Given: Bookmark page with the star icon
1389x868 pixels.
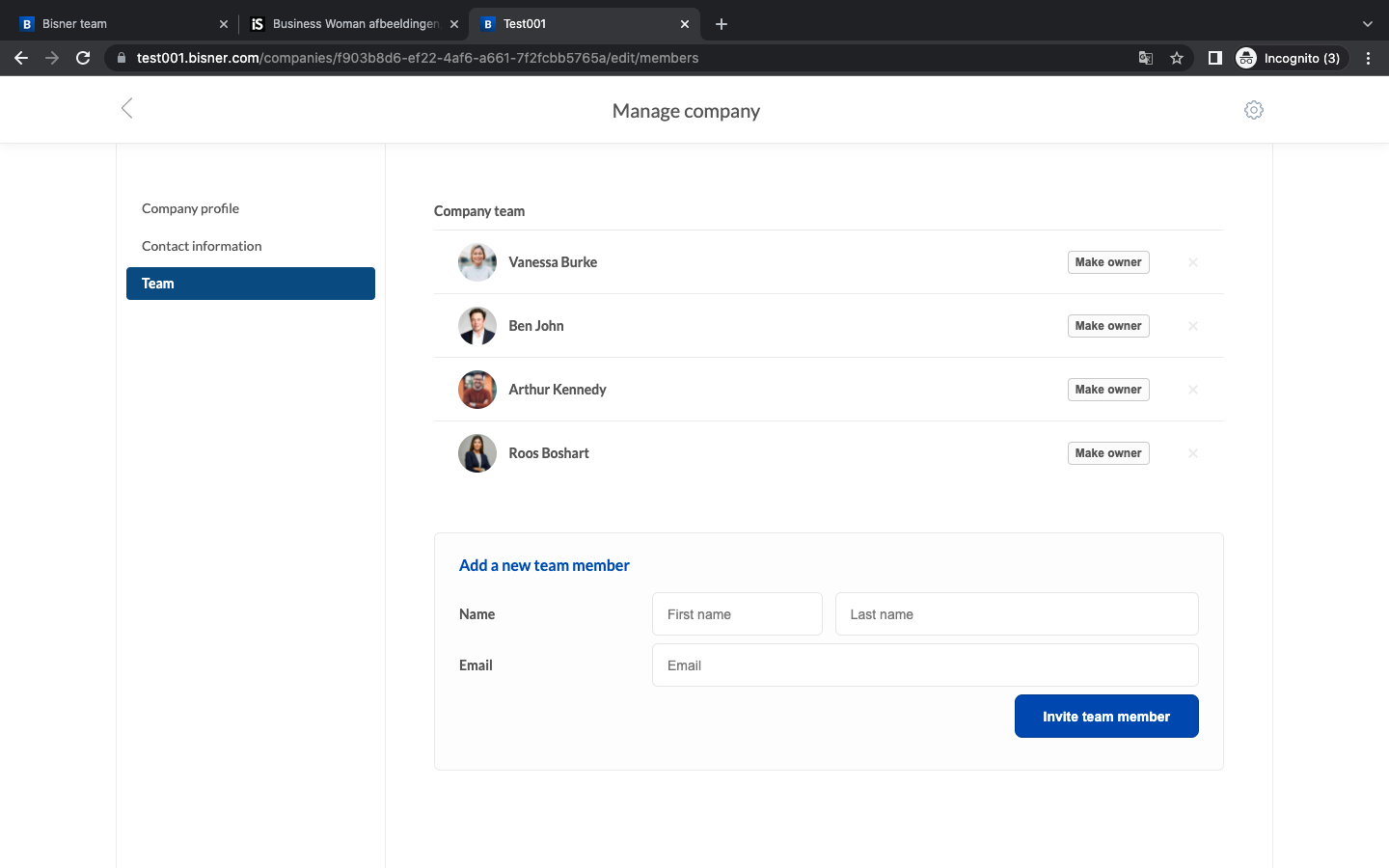Looking at the screenshot, I should (1177, 58).
